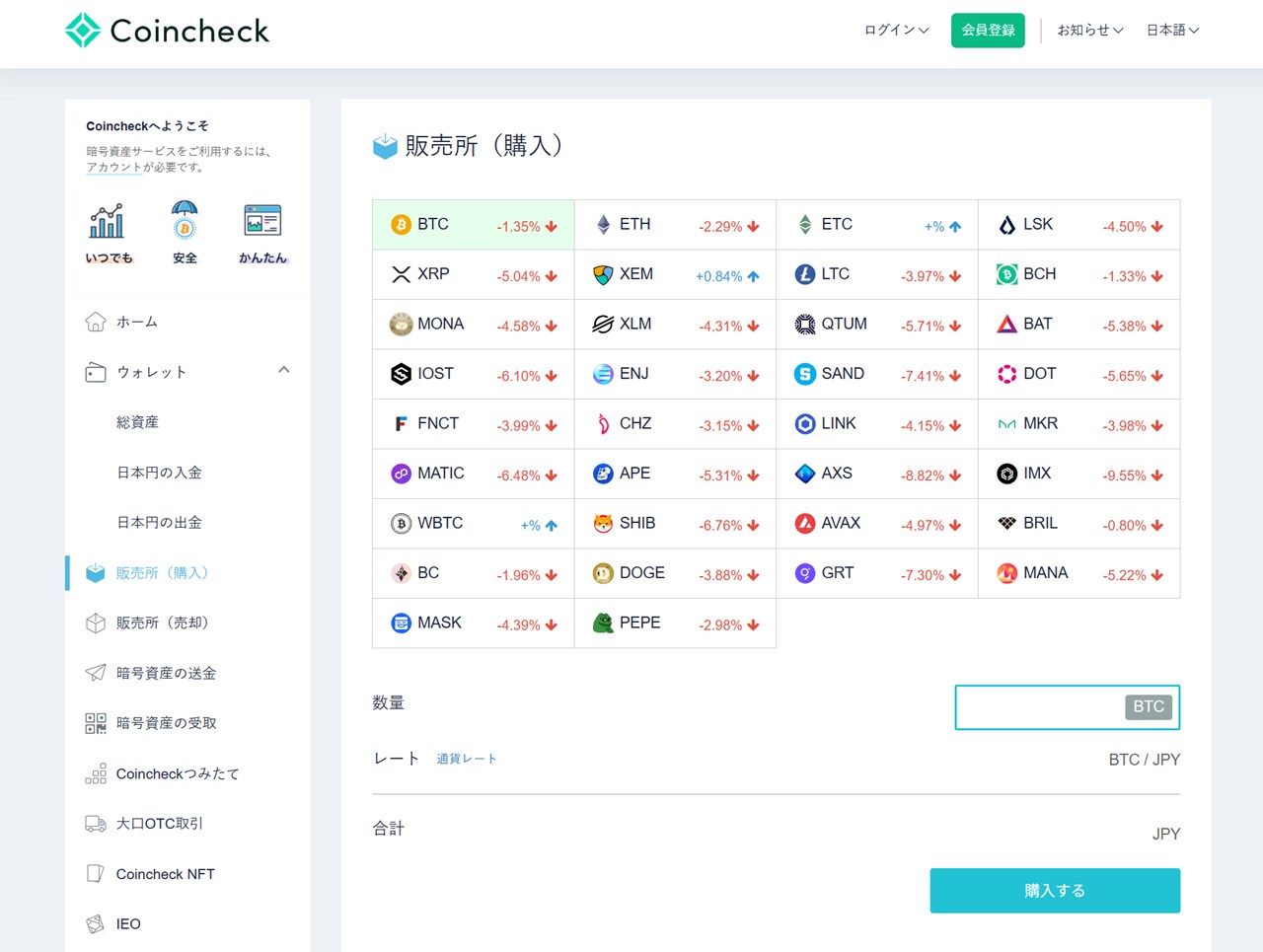Open the 通貨レート link
Viewport: 1263px width, 952px height.
coord(467,759)
